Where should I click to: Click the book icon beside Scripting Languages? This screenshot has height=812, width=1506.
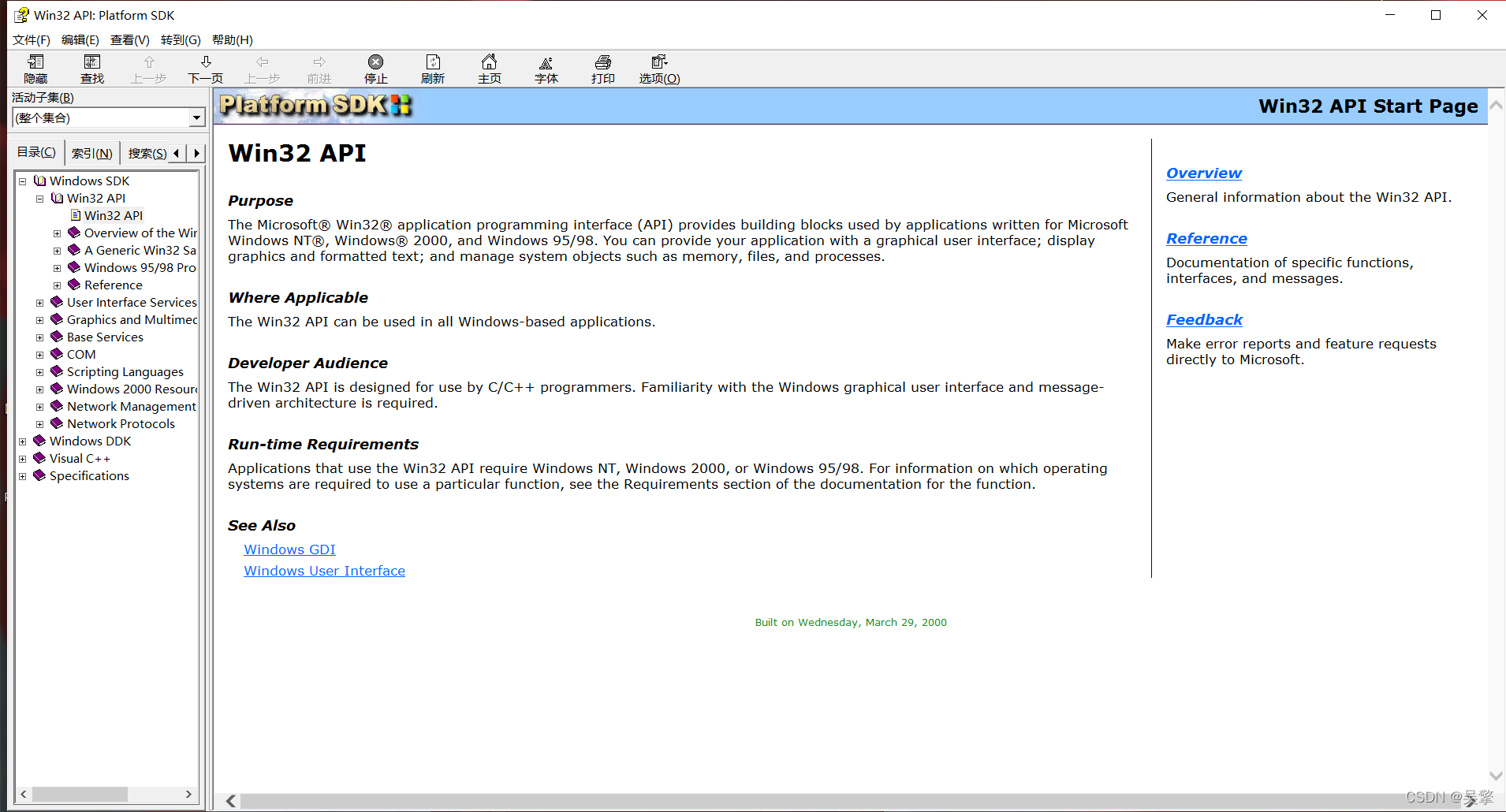(x=57, y=371)
